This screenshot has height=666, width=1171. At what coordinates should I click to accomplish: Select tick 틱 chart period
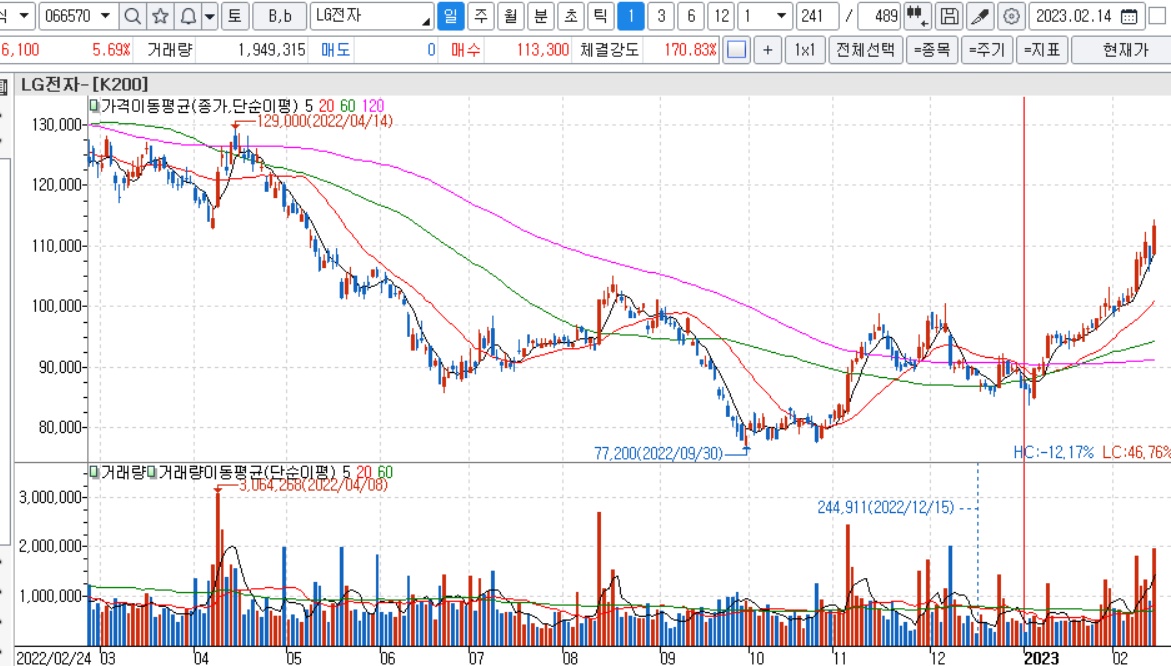[600, 16]
